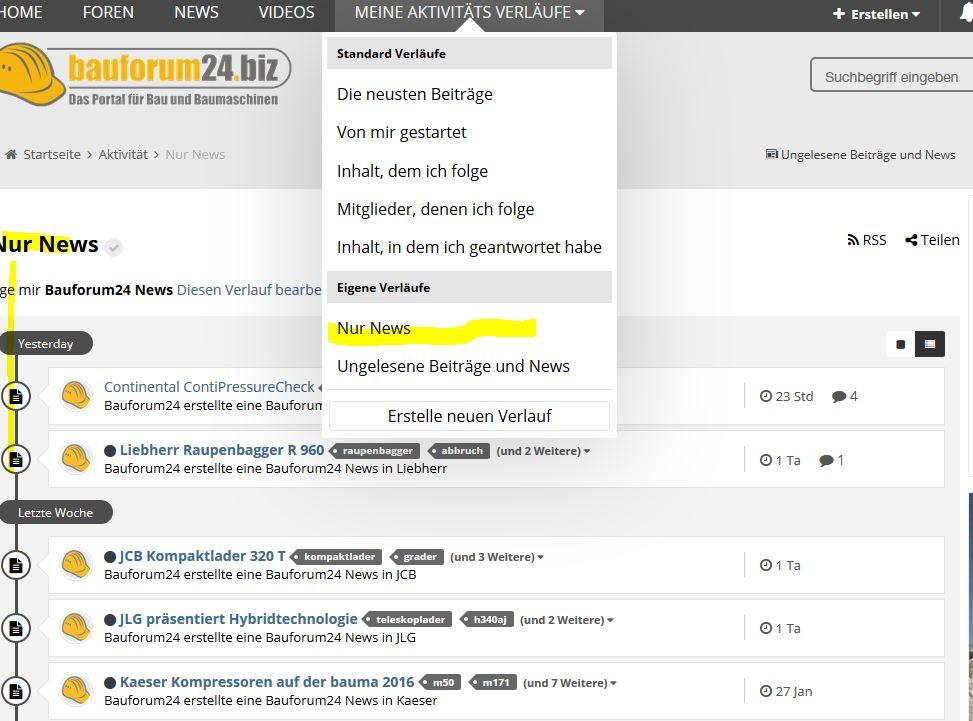Click unread dot before Kaeser Kompressoren
Viewport: 973px width, 721px height.
pyautogui.click(x=110, y=683)
